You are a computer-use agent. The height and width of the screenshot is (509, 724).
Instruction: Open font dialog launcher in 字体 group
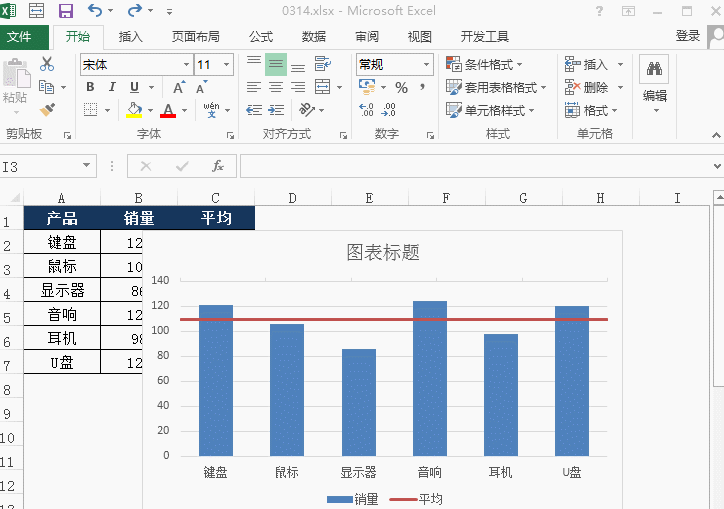pos(230,135)
